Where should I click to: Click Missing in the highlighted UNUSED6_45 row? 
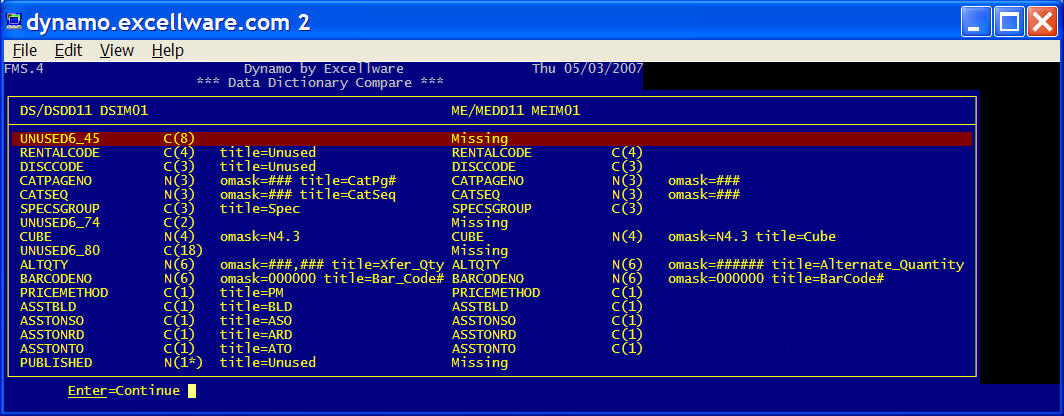click(x=480, y=139)
